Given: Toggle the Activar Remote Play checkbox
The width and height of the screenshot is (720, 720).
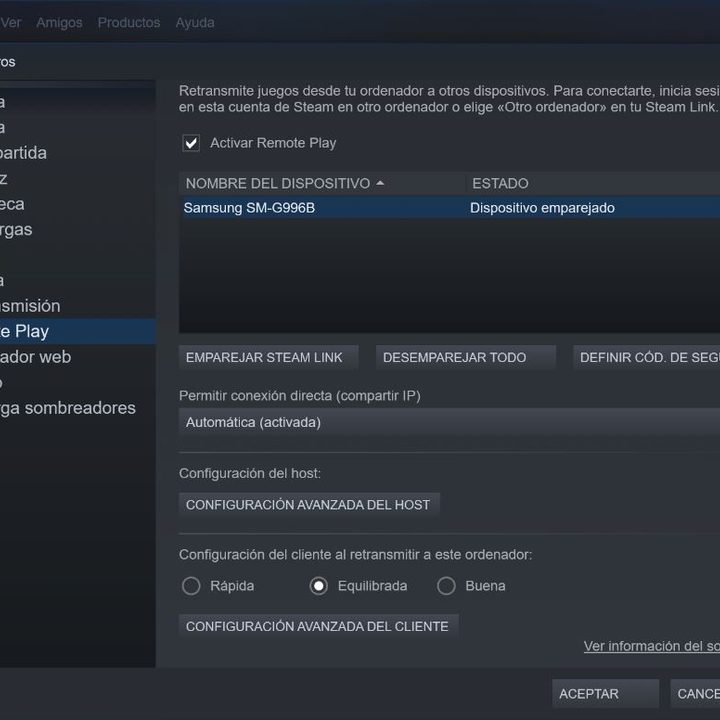Looking at the screenshot, I should tap(191, 143).
